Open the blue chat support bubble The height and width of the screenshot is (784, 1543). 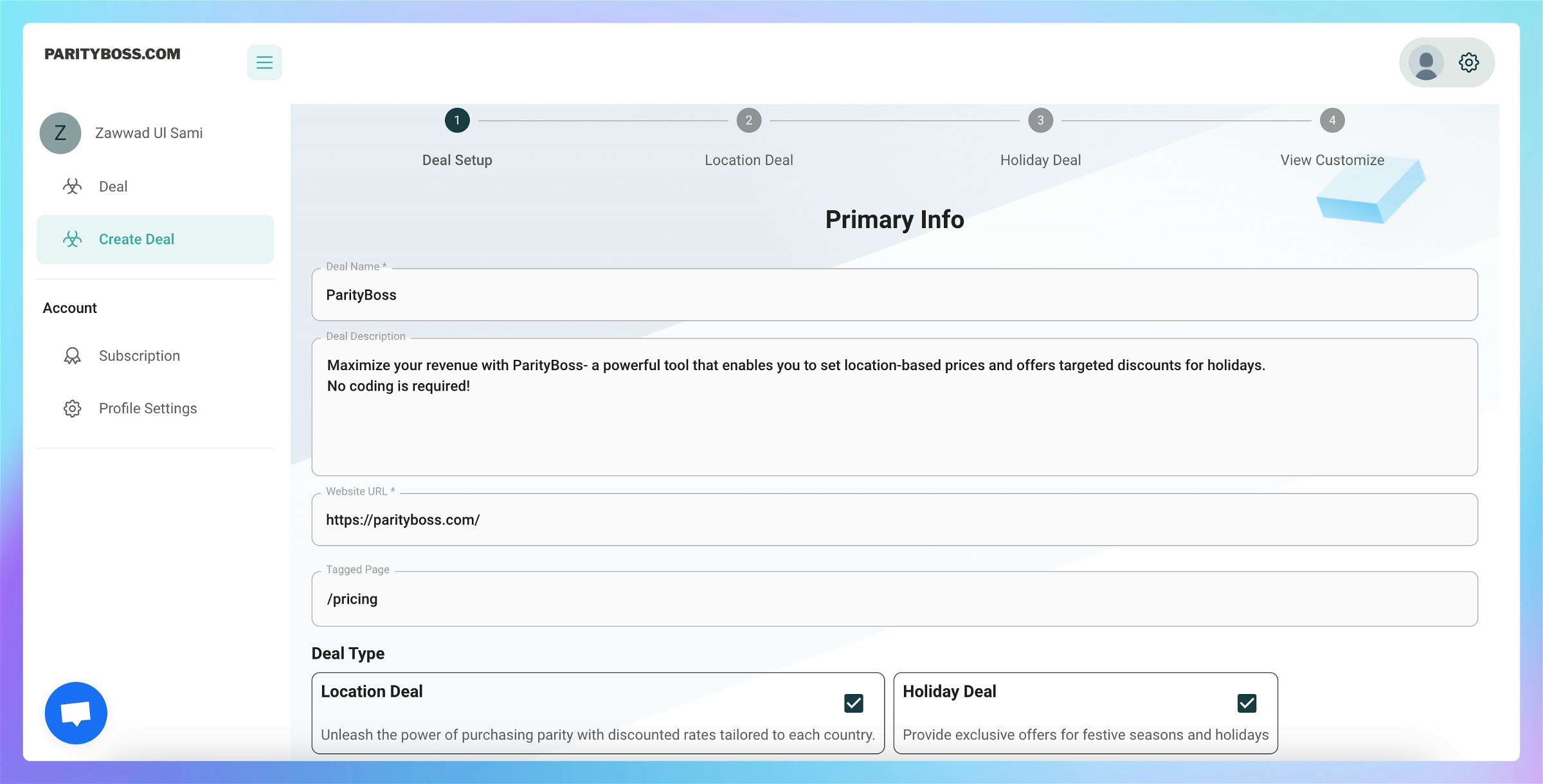[76, 713]
